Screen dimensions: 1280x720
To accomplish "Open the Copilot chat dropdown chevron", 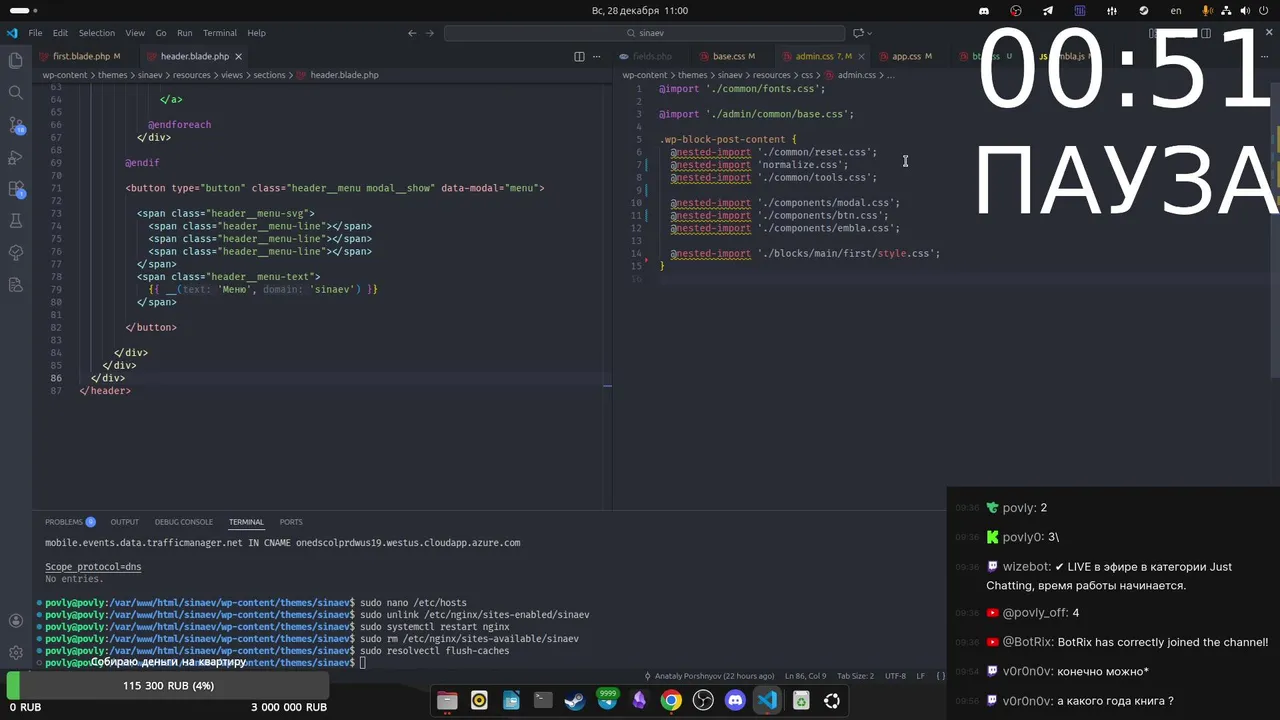I will pyautogui.click(x=870, y=33).
